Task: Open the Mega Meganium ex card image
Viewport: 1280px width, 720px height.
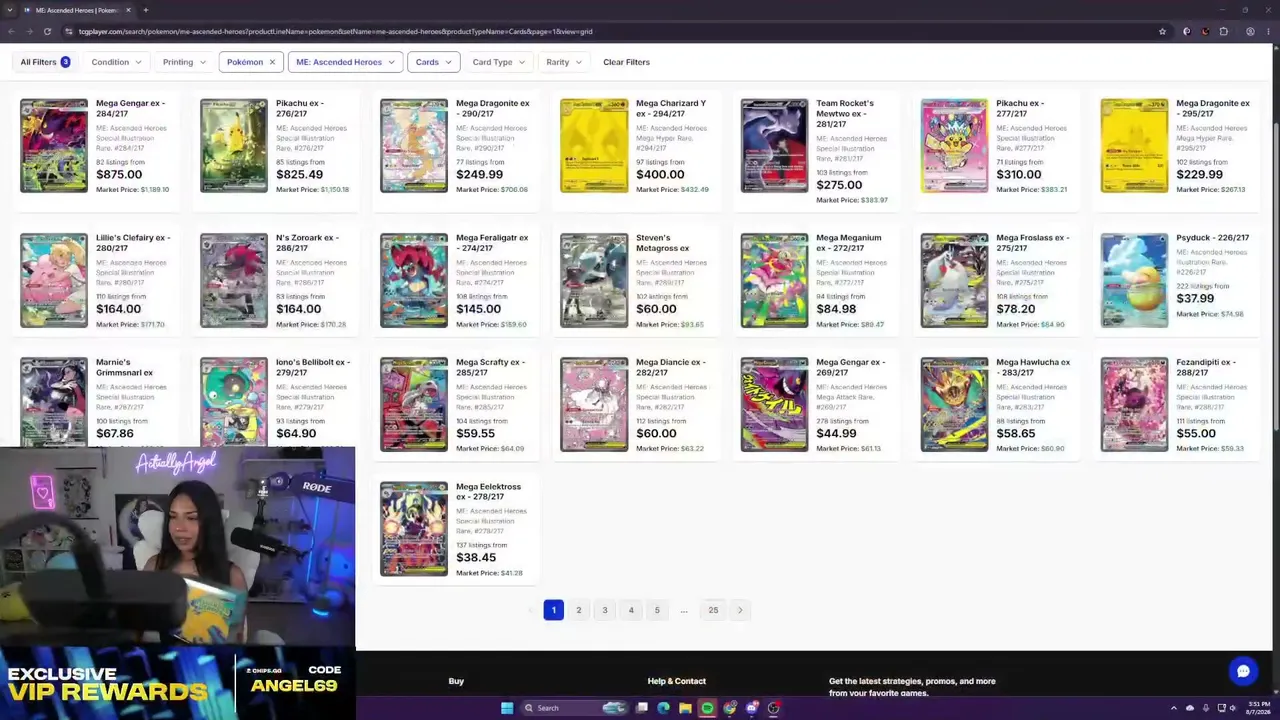Action: coord(774,280)
